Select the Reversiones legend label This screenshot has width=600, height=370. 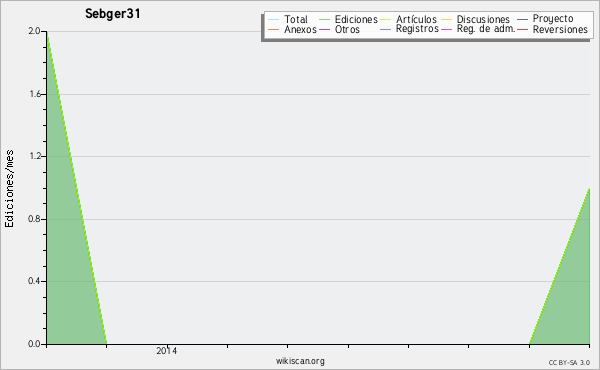560,29
